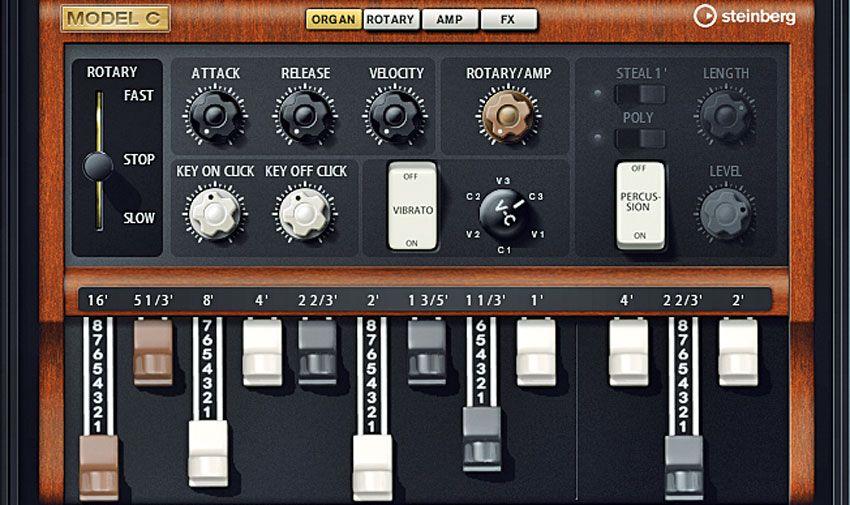Open the AMP tab
Viewport: 850px width, 505px height.
tap(449, 20)
